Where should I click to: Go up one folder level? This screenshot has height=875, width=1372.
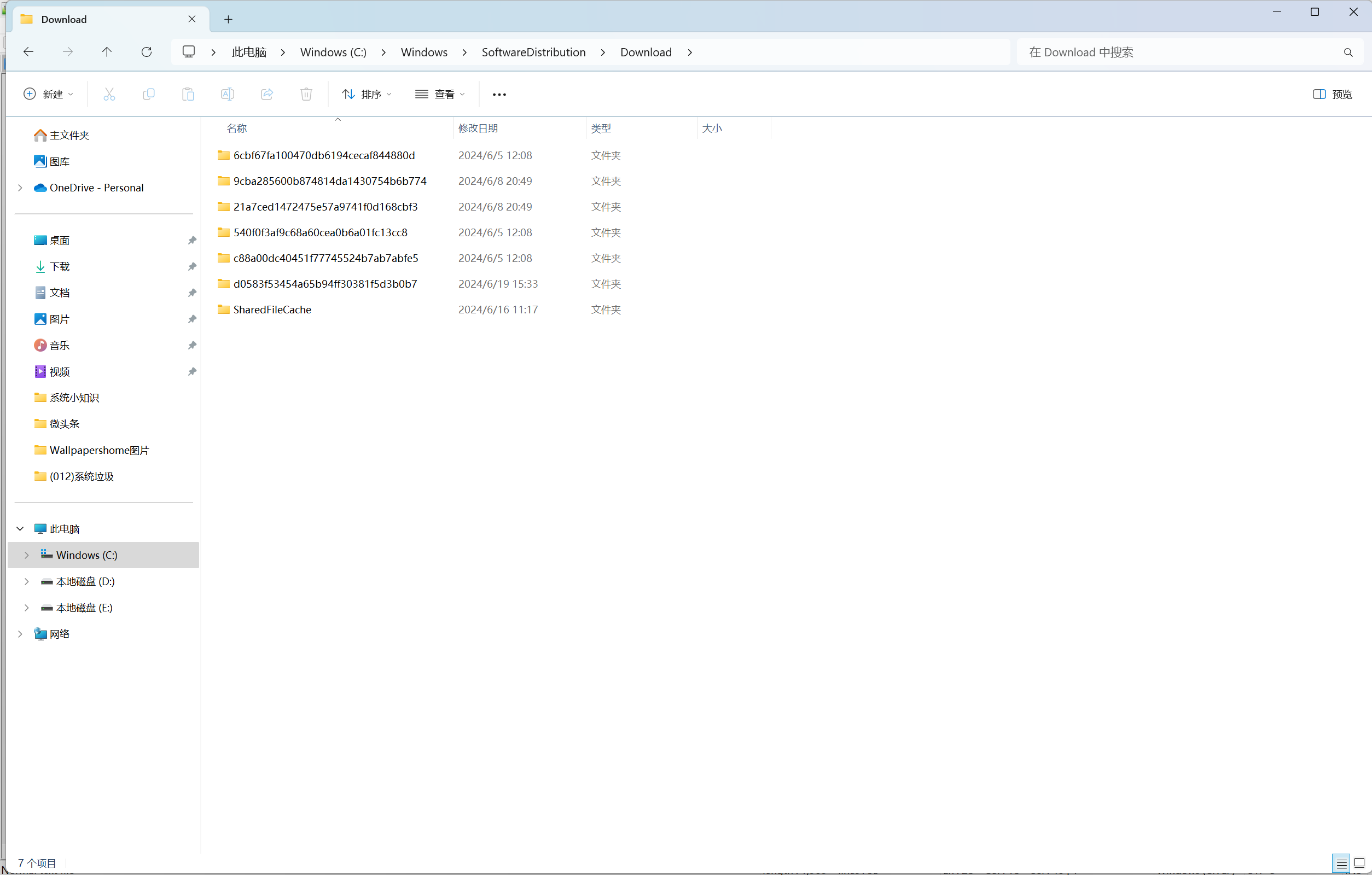tap(107, 52)
